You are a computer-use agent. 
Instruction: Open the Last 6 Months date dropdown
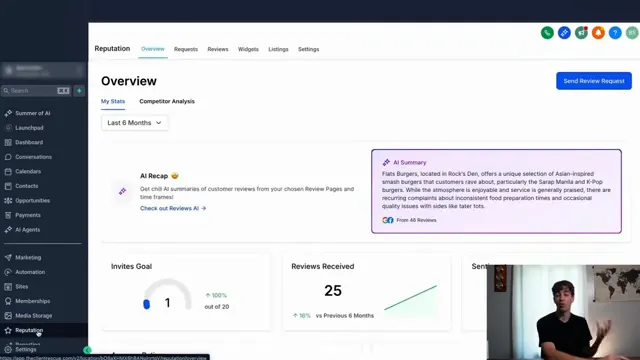tap(134, 123)
